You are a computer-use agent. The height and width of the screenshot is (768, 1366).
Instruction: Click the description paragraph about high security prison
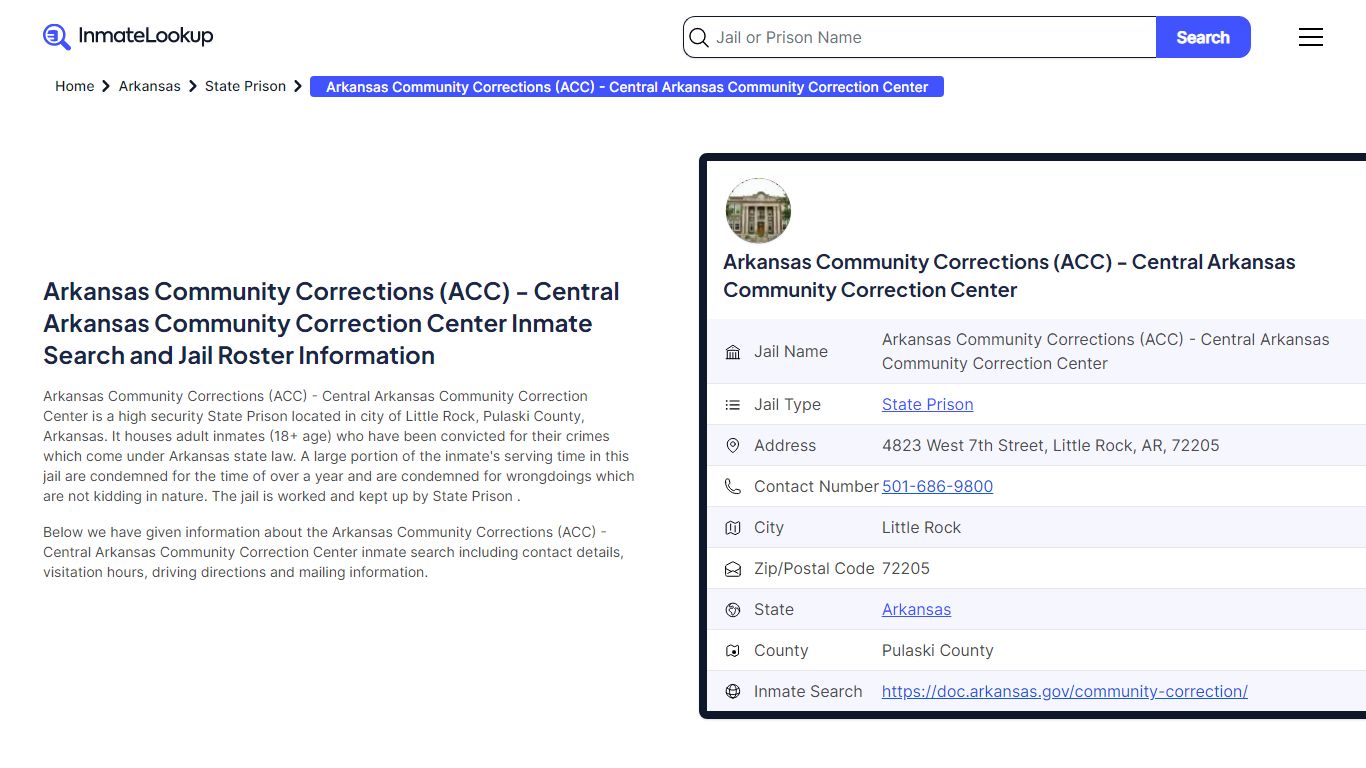(x=339, y=446)
